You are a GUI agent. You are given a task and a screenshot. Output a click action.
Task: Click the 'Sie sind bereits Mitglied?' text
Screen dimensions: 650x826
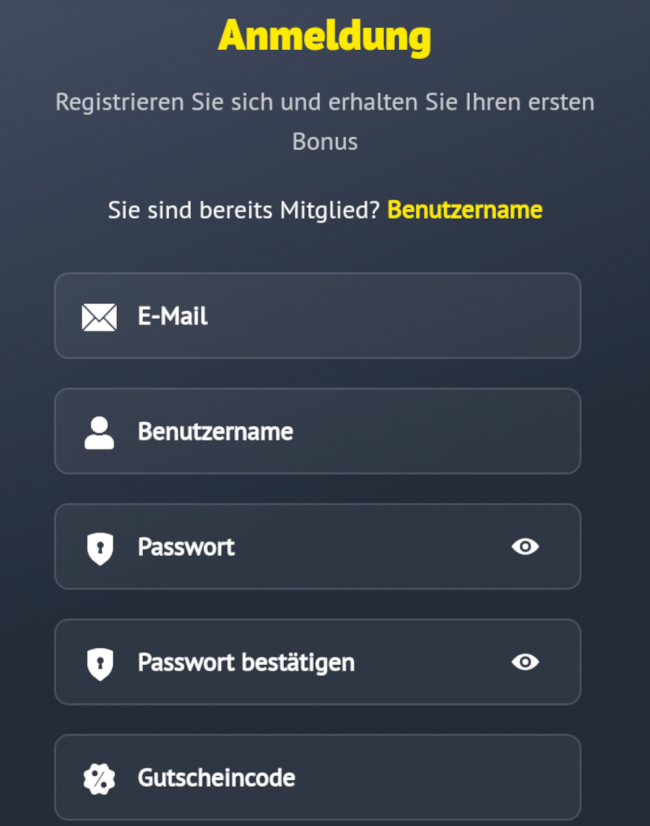tap(243, 210)
